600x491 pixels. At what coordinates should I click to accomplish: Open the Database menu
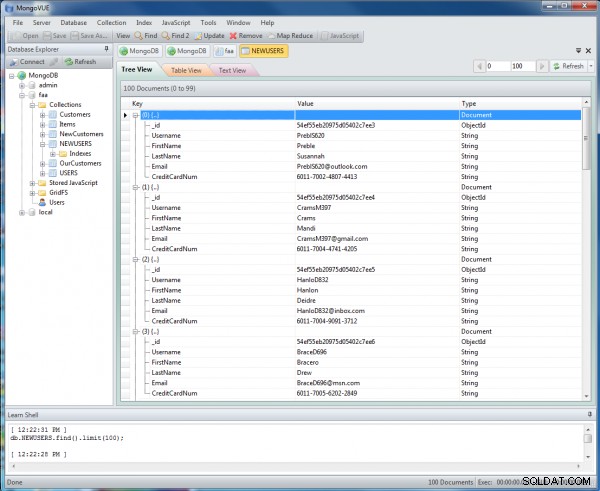(73, 23)
